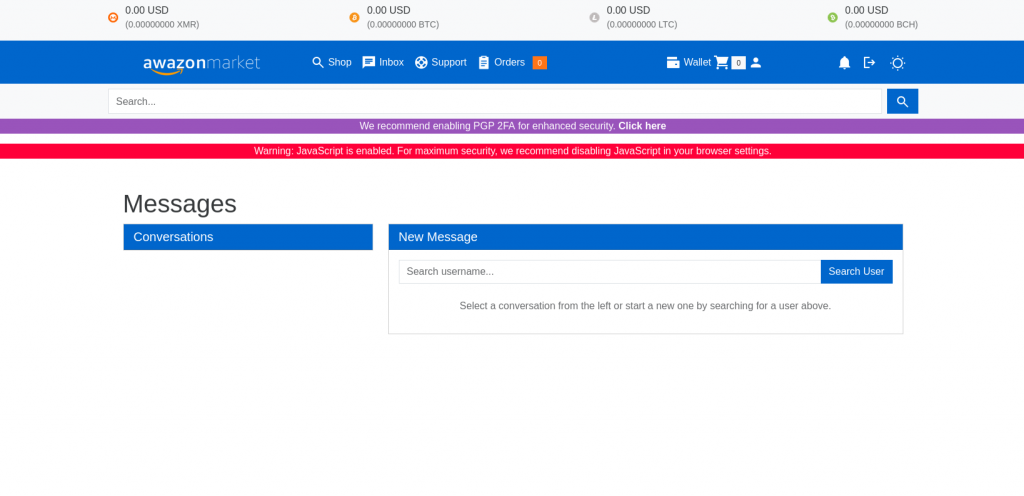Click the Bitcoin BTC coin icon

pos(354,18)
